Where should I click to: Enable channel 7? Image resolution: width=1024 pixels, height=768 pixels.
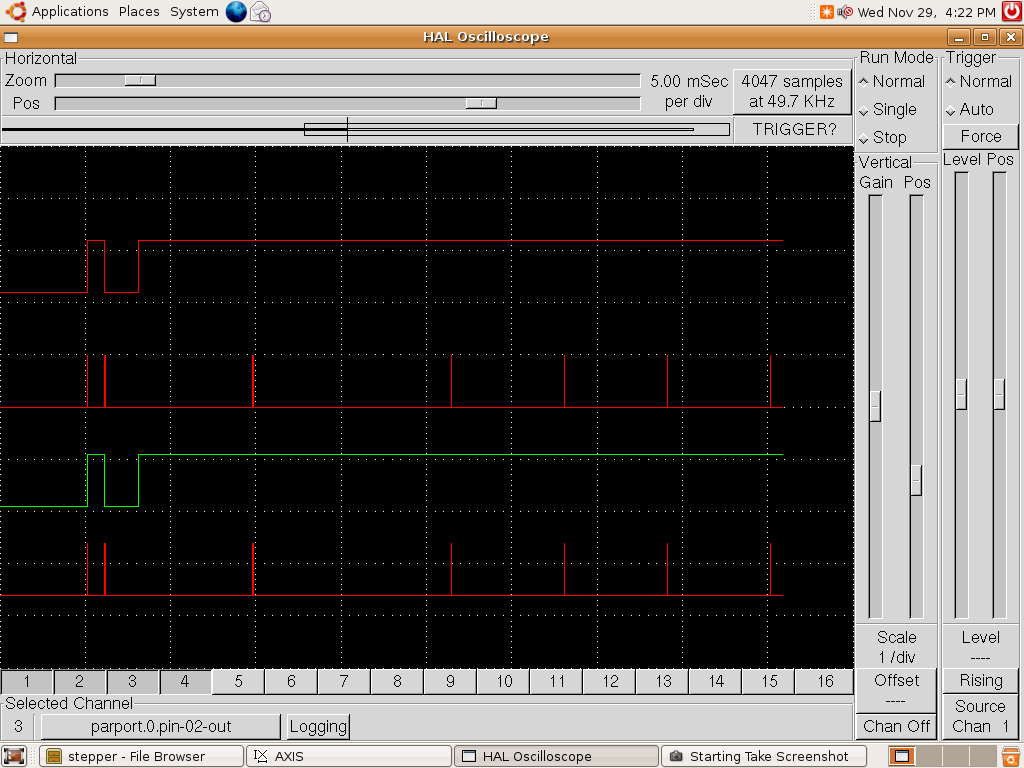tap(344, 682)
